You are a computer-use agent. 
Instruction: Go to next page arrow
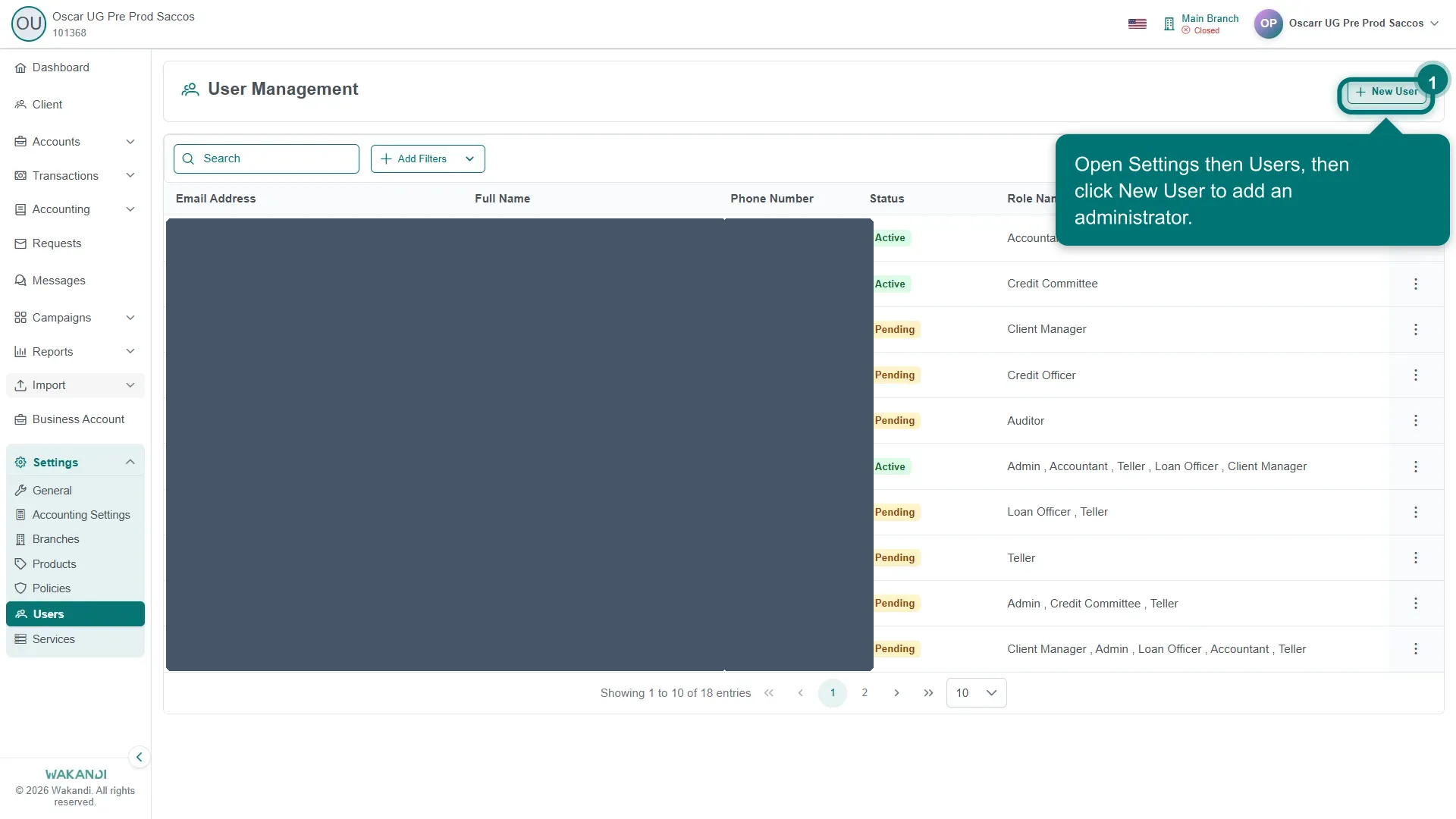[x=896, y=693]
